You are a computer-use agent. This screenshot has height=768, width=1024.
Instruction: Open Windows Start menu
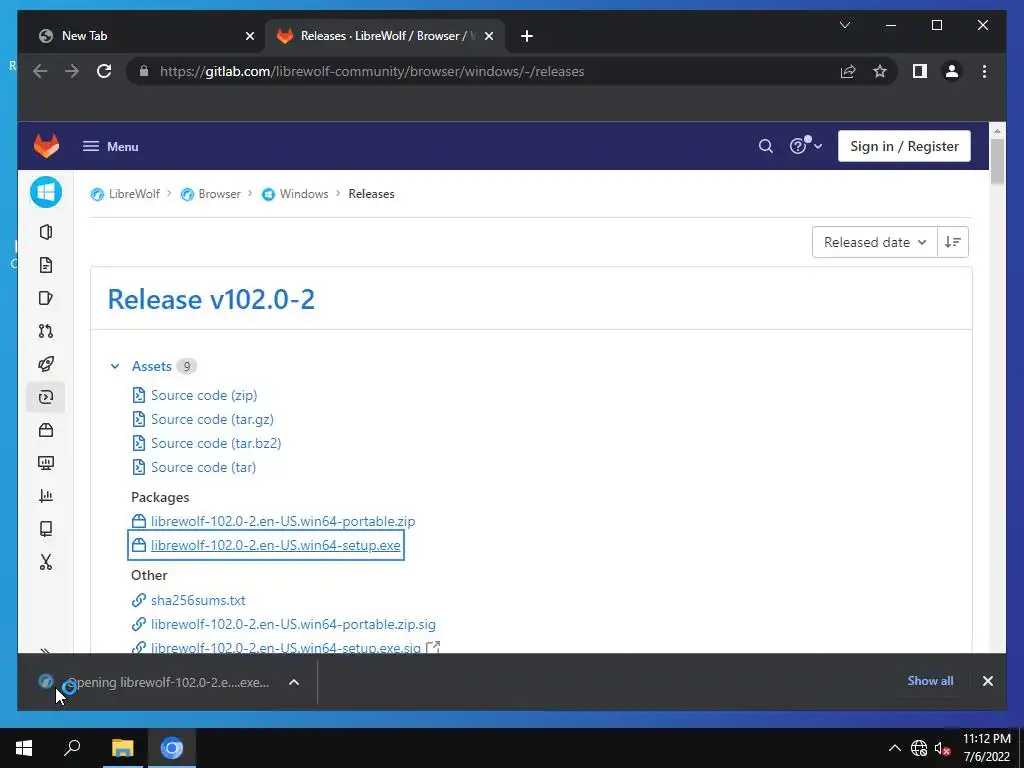24,748
